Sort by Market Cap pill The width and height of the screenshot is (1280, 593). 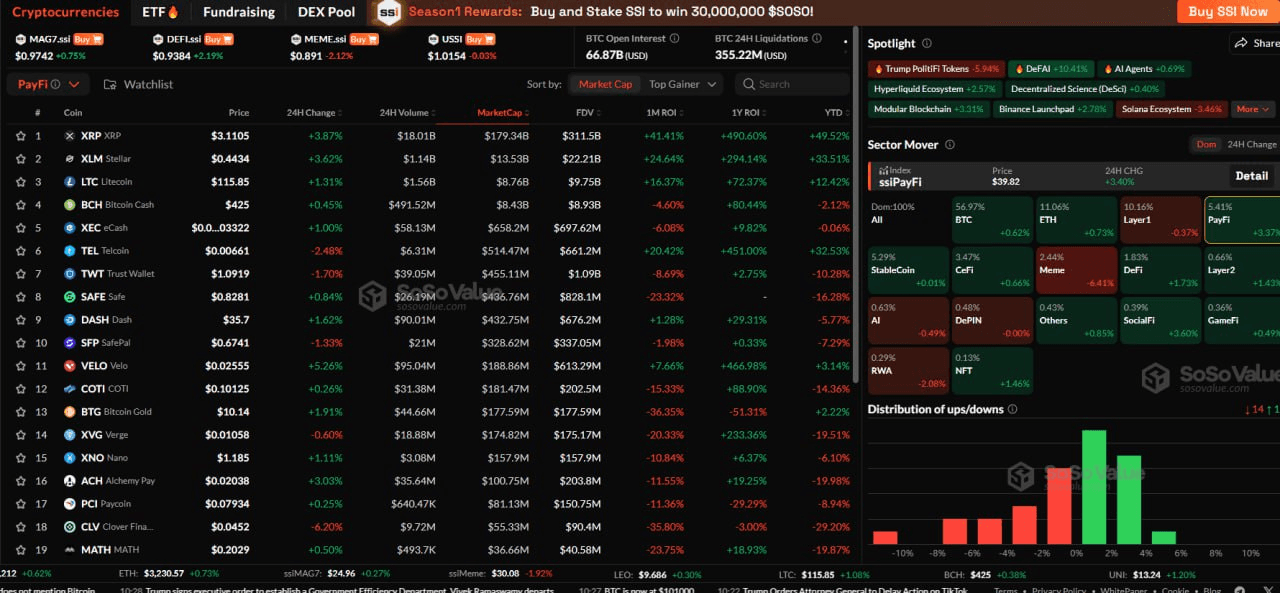tap(605, 85)
